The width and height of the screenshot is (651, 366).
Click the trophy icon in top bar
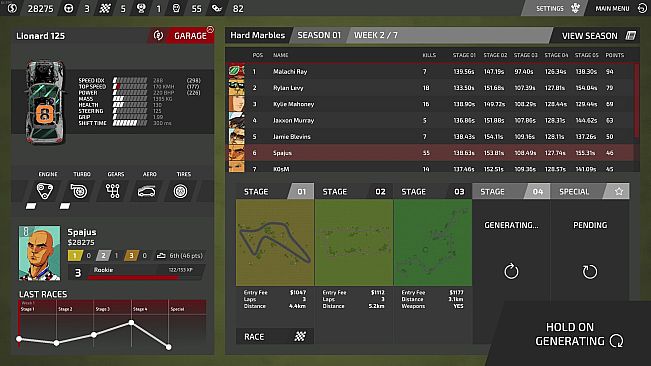coord(141,8)
